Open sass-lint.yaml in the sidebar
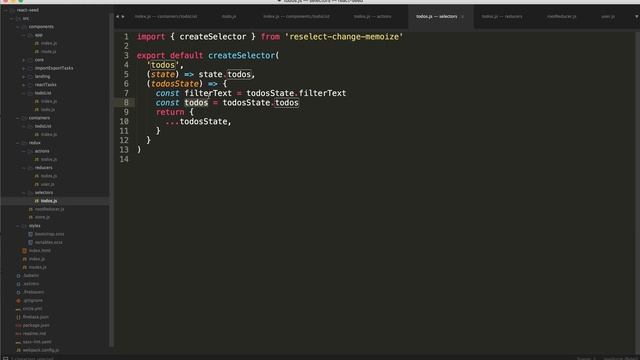Viewport: 640px width, 360px height. (37, 342)
